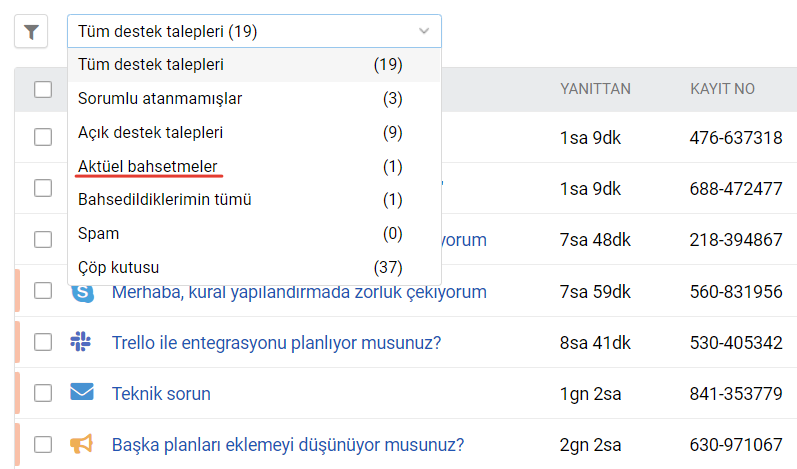The height and width of the screenshot is (469, 797).
Task: Click the Slack icon beside Trello ticket
Action: click(82, 342)
